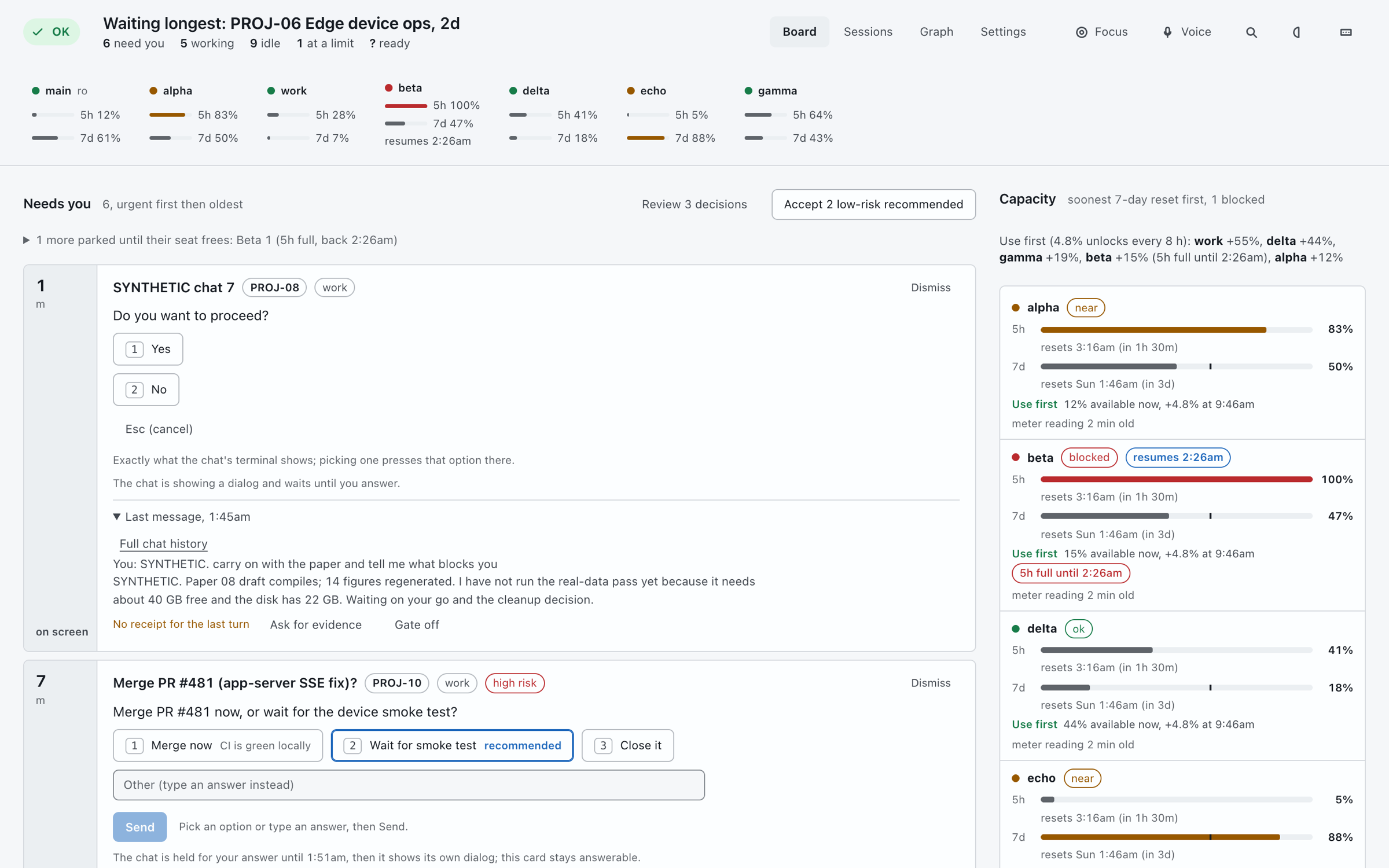Select Esc (cancel) option
Viewport: 1389px width, 868px height.
click(x=159, y=429)
